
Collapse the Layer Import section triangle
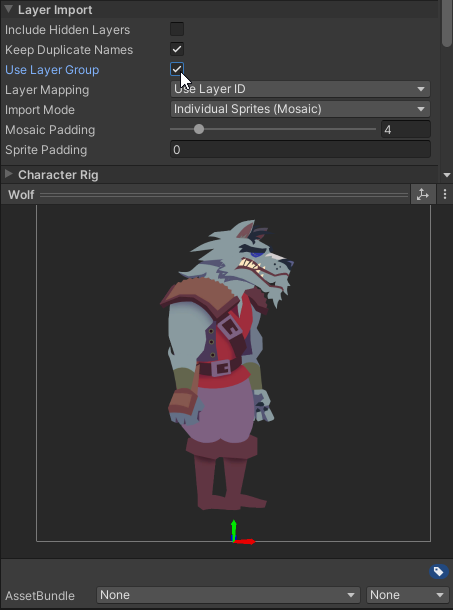(9, 9)
